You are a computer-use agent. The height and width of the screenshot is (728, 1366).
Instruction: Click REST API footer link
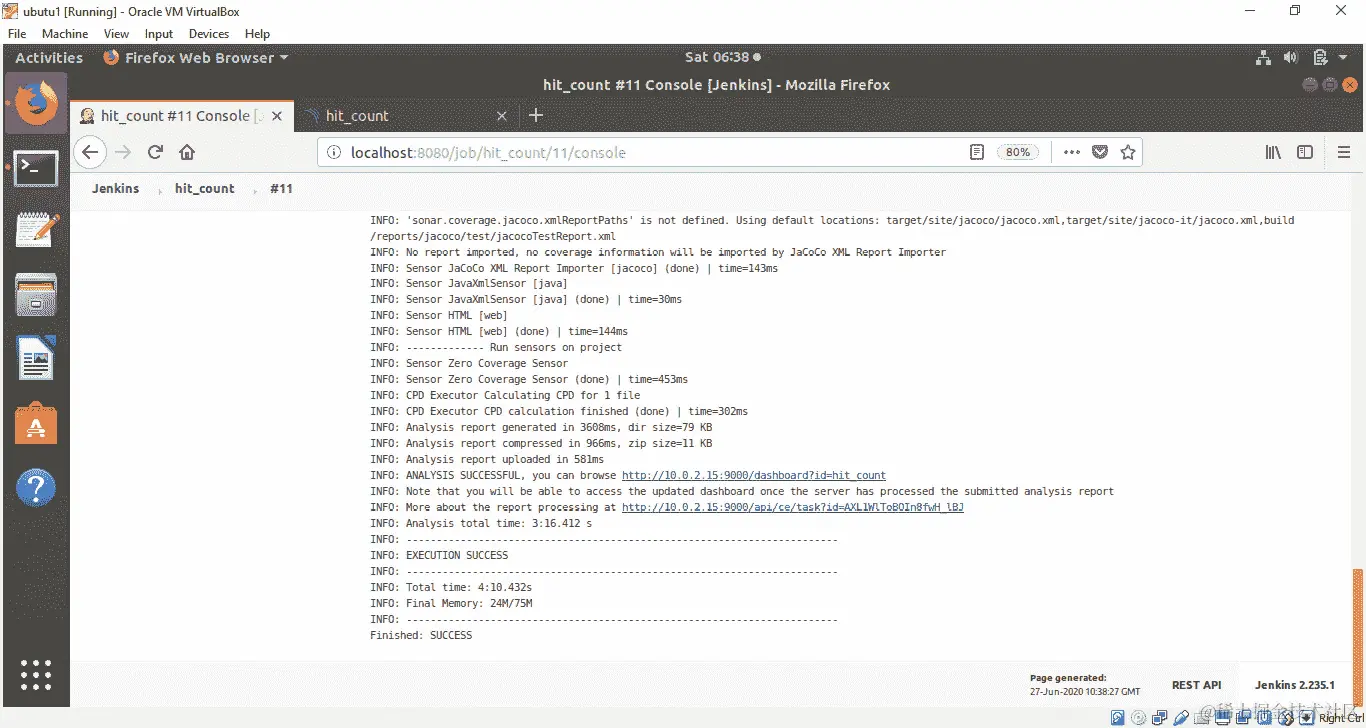point(1197,685)
